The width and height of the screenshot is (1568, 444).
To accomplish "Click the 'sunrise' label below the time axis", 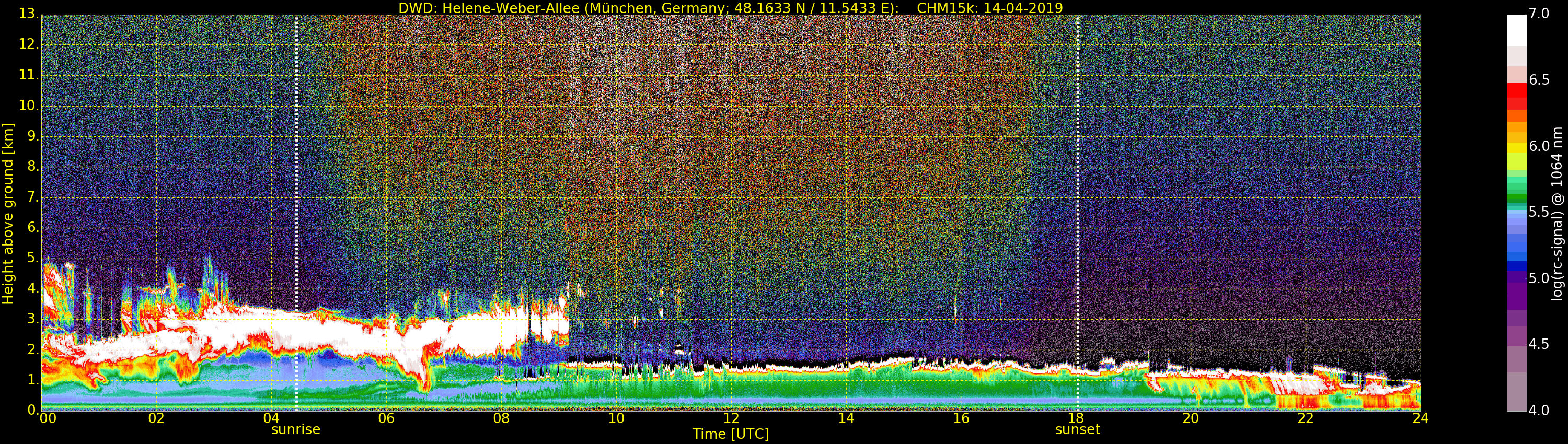I will [x=295, y=429].
